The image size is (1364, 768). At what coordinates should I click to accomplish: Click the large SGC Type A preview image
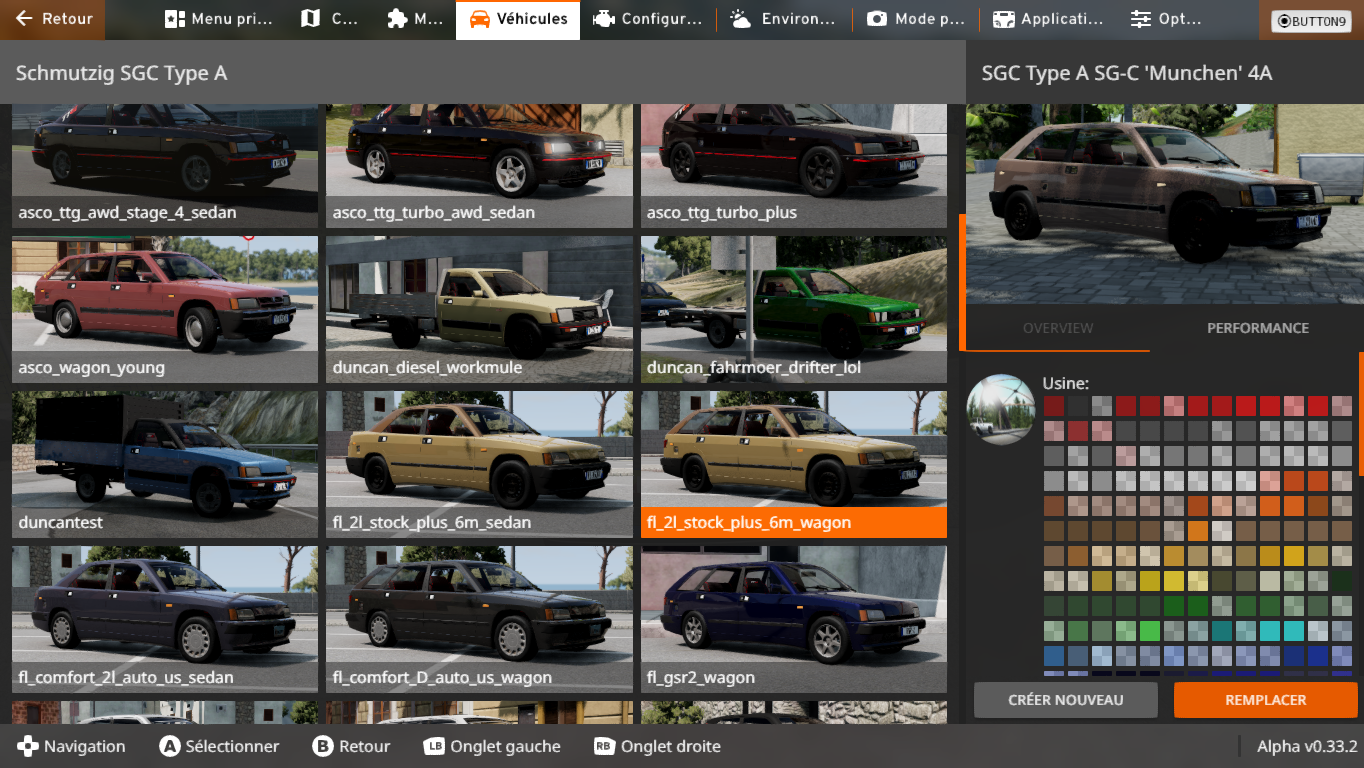(1165, 204)
